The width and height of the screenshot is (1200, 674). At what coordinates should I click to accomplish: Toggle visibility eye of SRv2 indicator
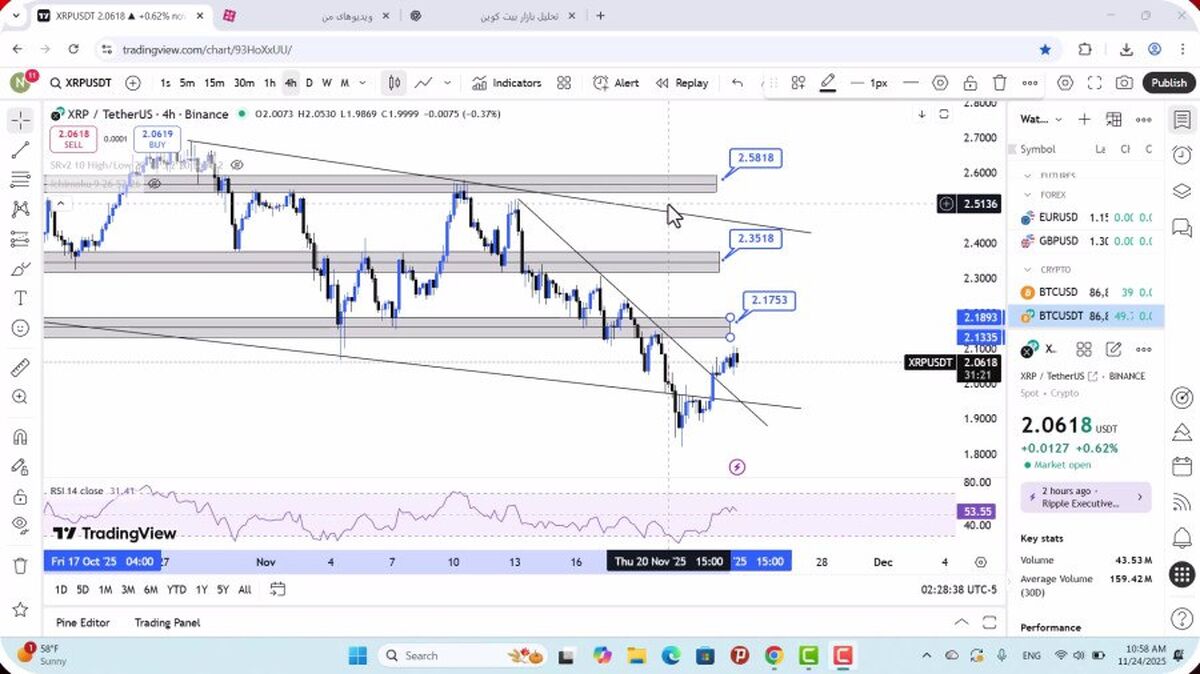coord(237,164)
